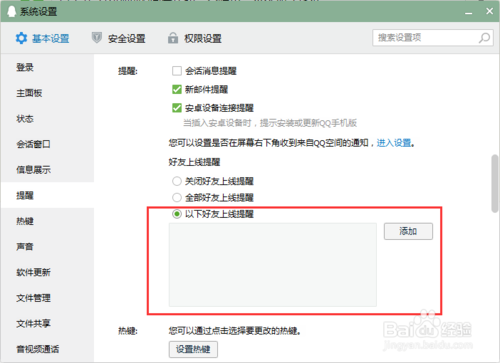This screenshot has height=363, width=500.
Task: Click the shield icon for 安全设置
Action: [x=97, y=38]
